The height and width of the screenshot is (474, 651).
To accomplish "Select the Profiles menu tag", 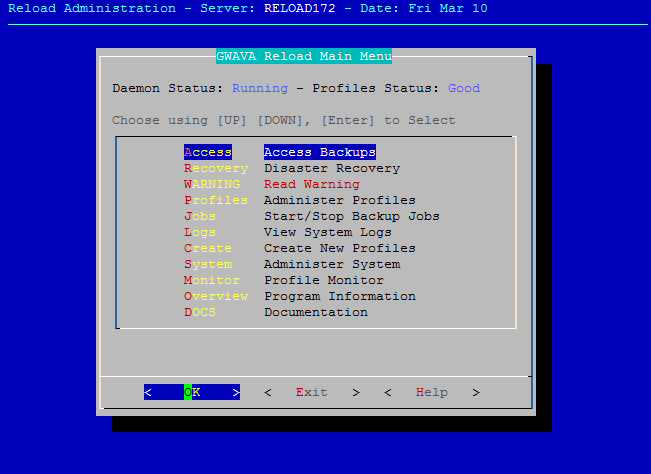I will [x=216, y=200].
